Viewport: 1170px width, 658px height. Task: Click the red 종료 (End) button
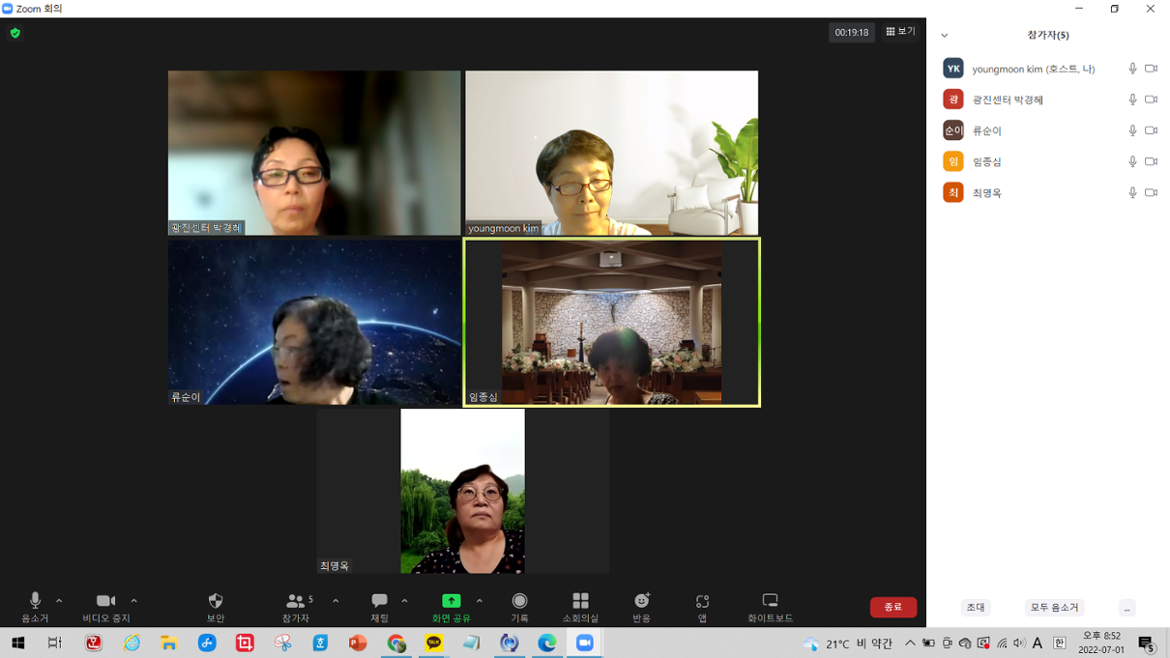pos(892,607)
